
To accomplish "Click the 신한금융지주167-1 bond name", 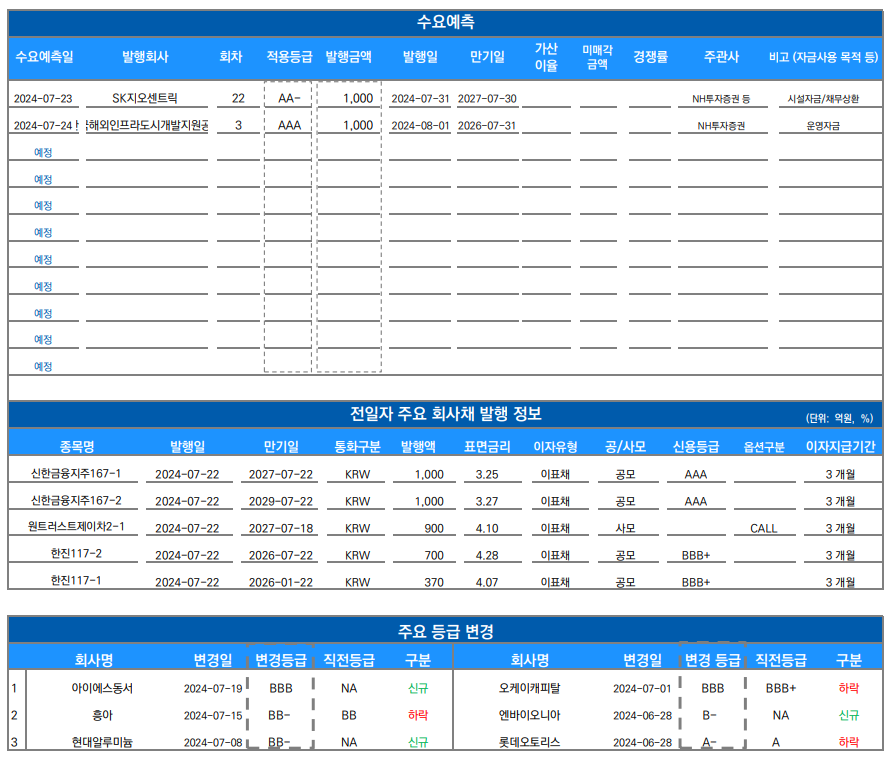I will 76,474.
